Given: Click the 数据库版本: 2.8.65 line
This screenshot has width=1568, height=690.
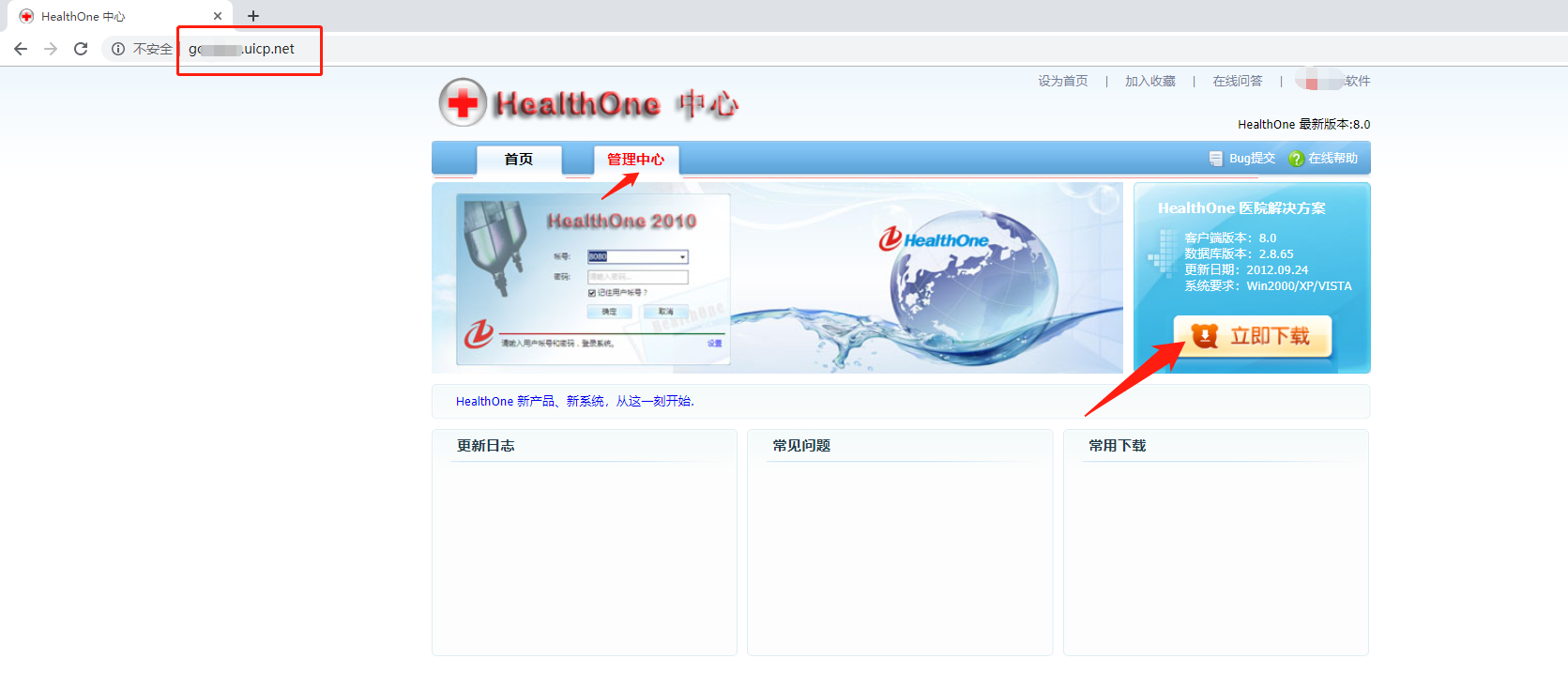Looking at the screenshot, I should tap(1239, 254).
